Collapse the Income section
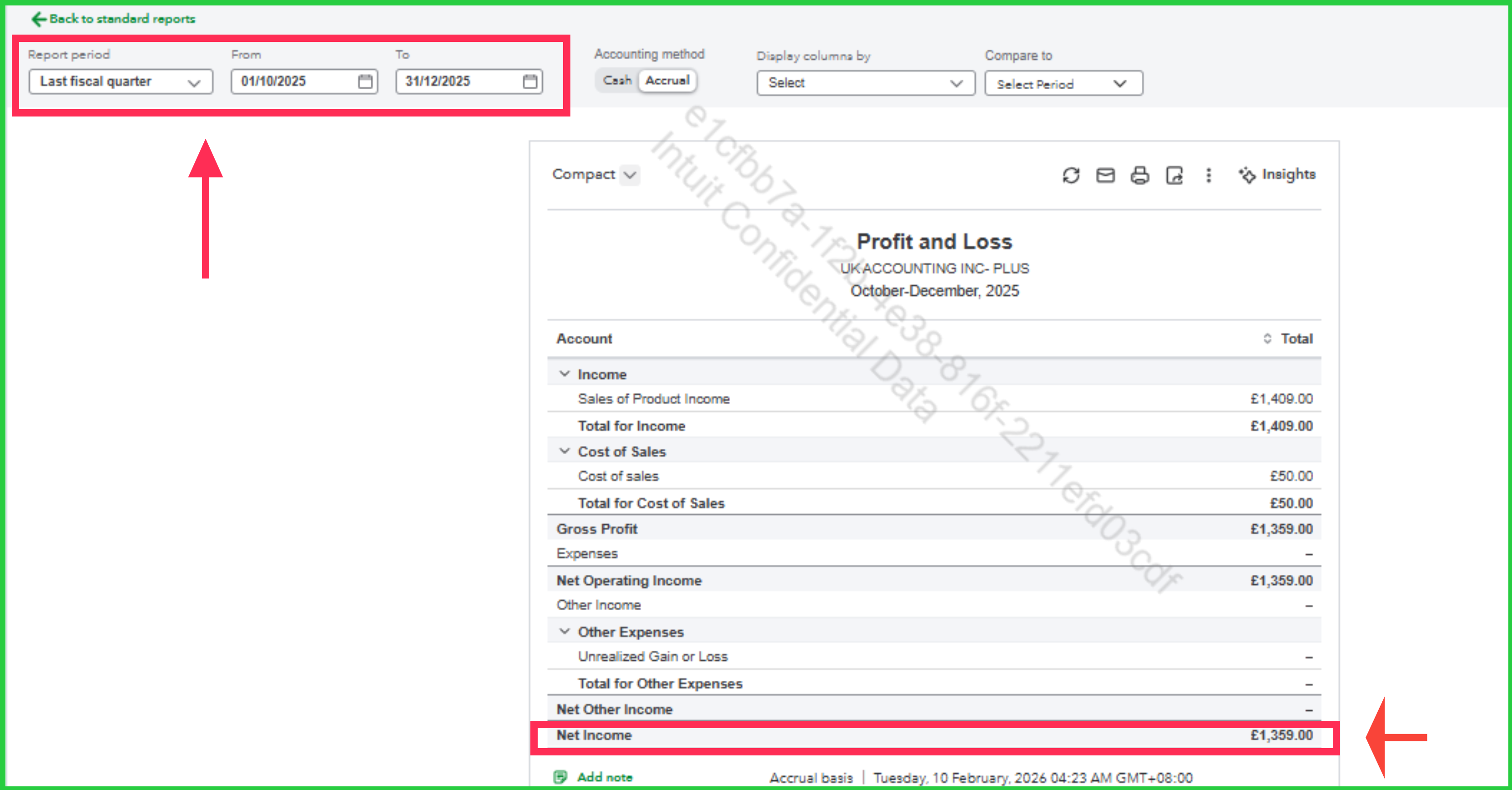This screenshot has width=1512, height=790. [x=564, y=374]
